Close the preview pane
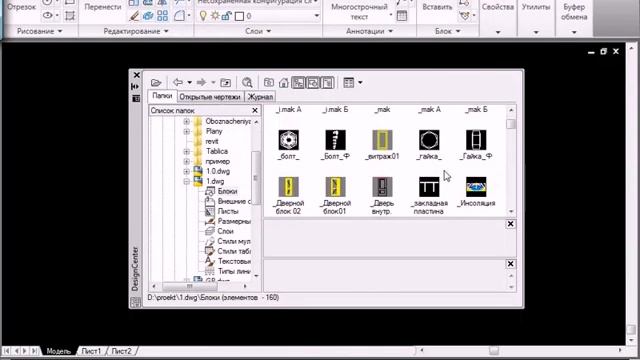The width and height of the screenshot is (640, 360). coord(510,224)
